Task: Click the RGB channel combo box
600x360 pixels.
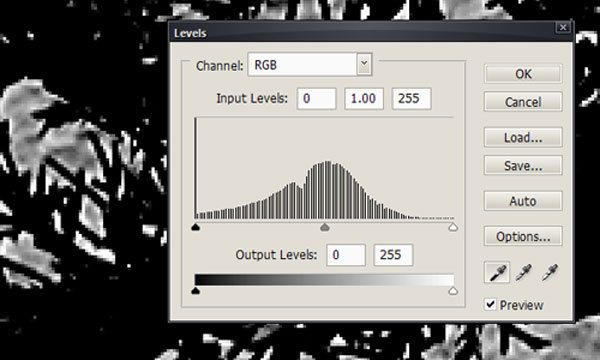Action: 310,64
